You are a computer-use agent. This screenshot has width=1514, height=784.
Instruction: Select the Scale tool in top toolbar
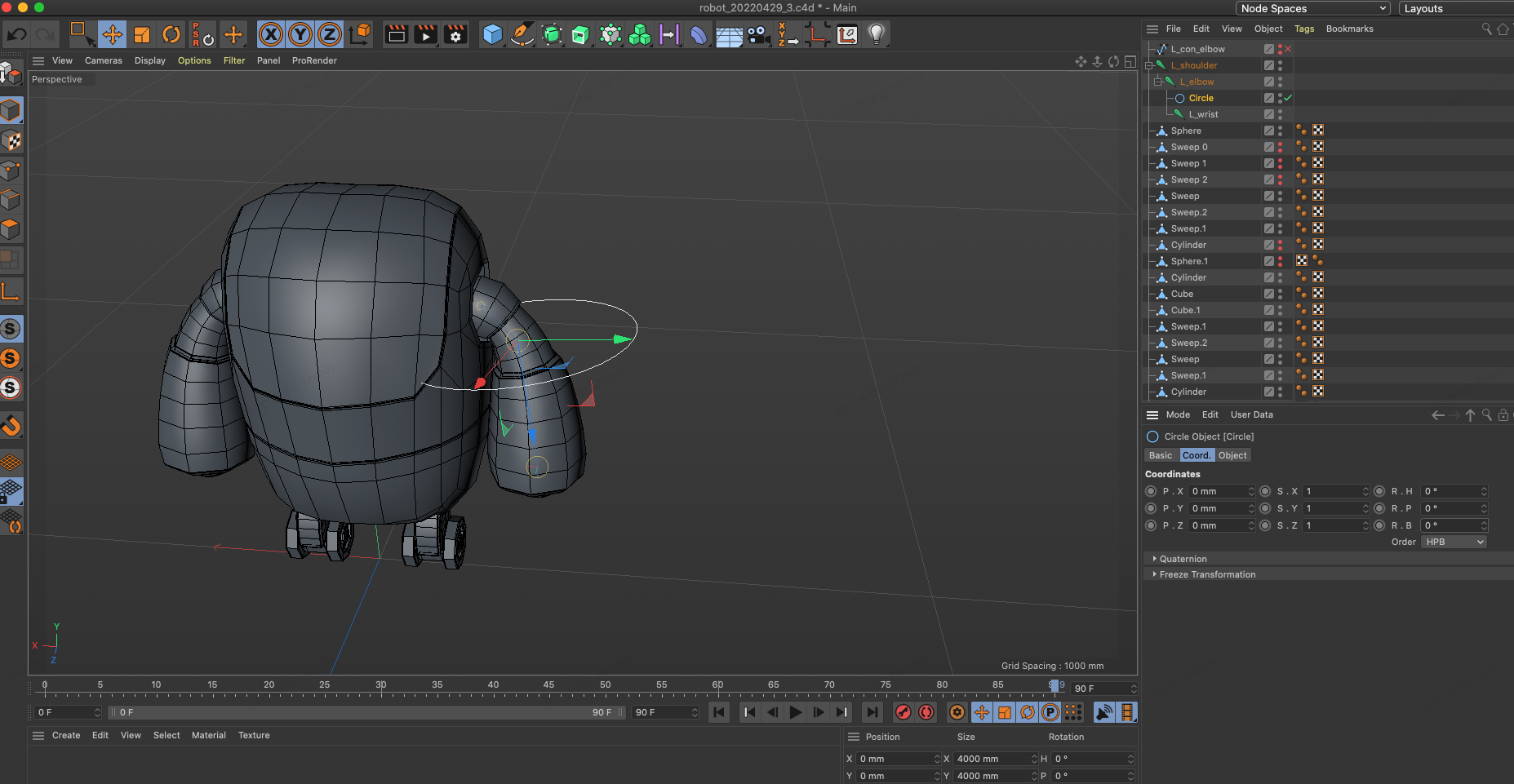[142, 34]
